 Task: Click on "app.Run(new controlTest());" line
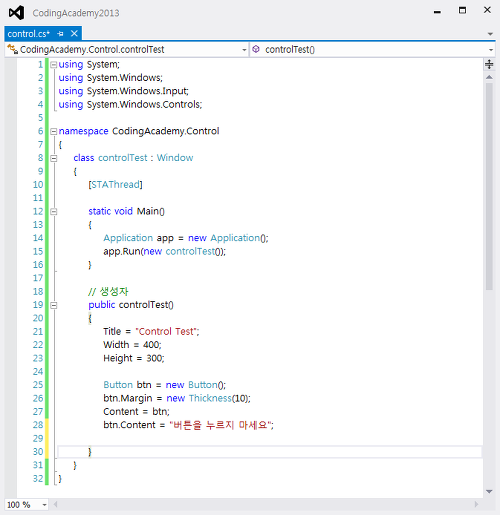click(x=164, y=251)
